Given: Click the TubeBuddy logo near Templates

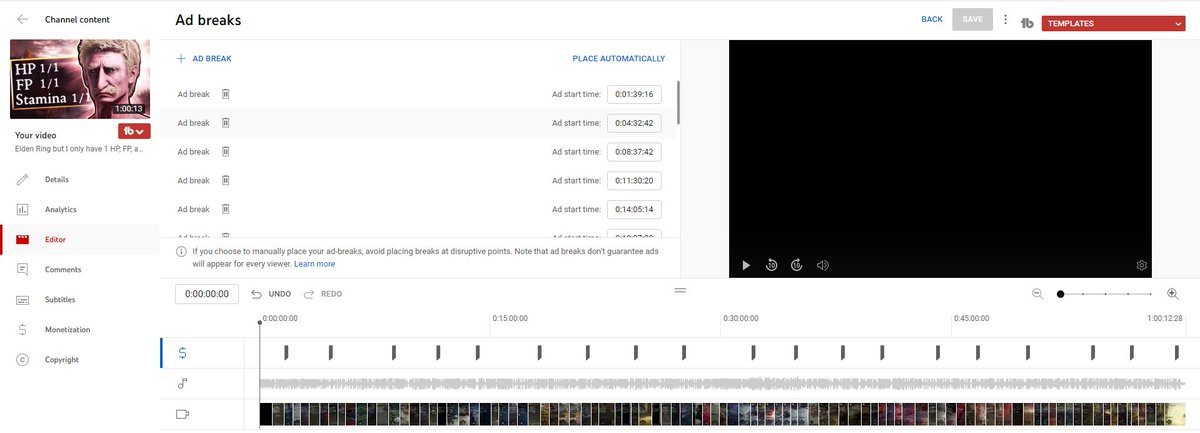Looking at the screenshot, I should click(x=1027, y=22).
